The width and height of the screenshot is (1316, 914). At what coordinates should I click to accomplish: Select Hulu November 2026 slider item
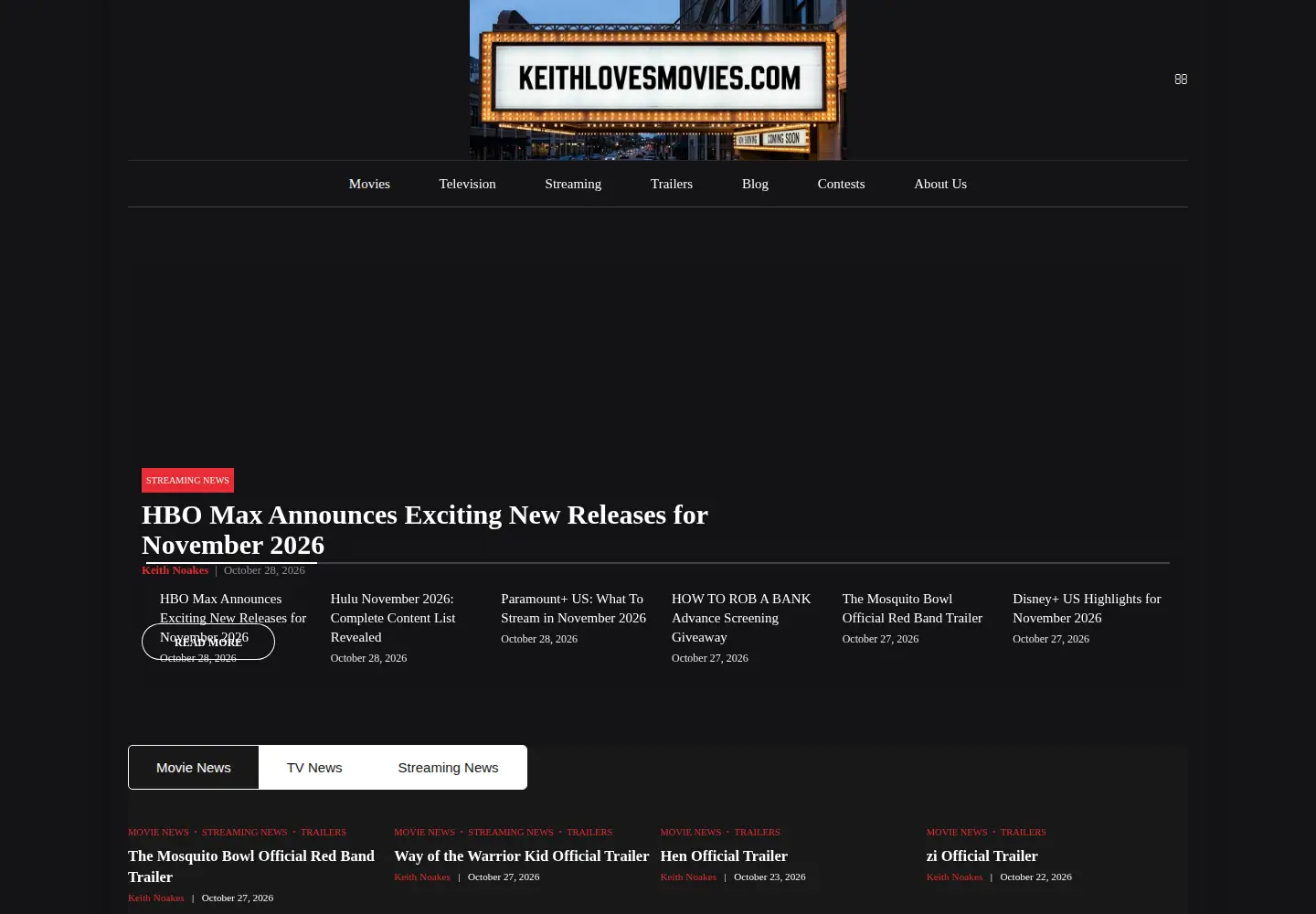tap(393, 618)
